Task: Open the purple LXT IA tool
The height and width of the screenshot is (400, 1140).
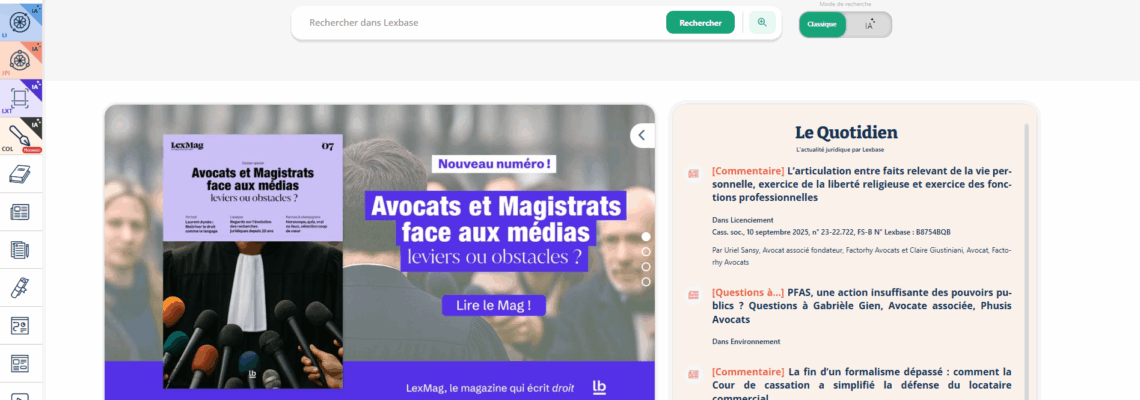Action: point(20,97)
